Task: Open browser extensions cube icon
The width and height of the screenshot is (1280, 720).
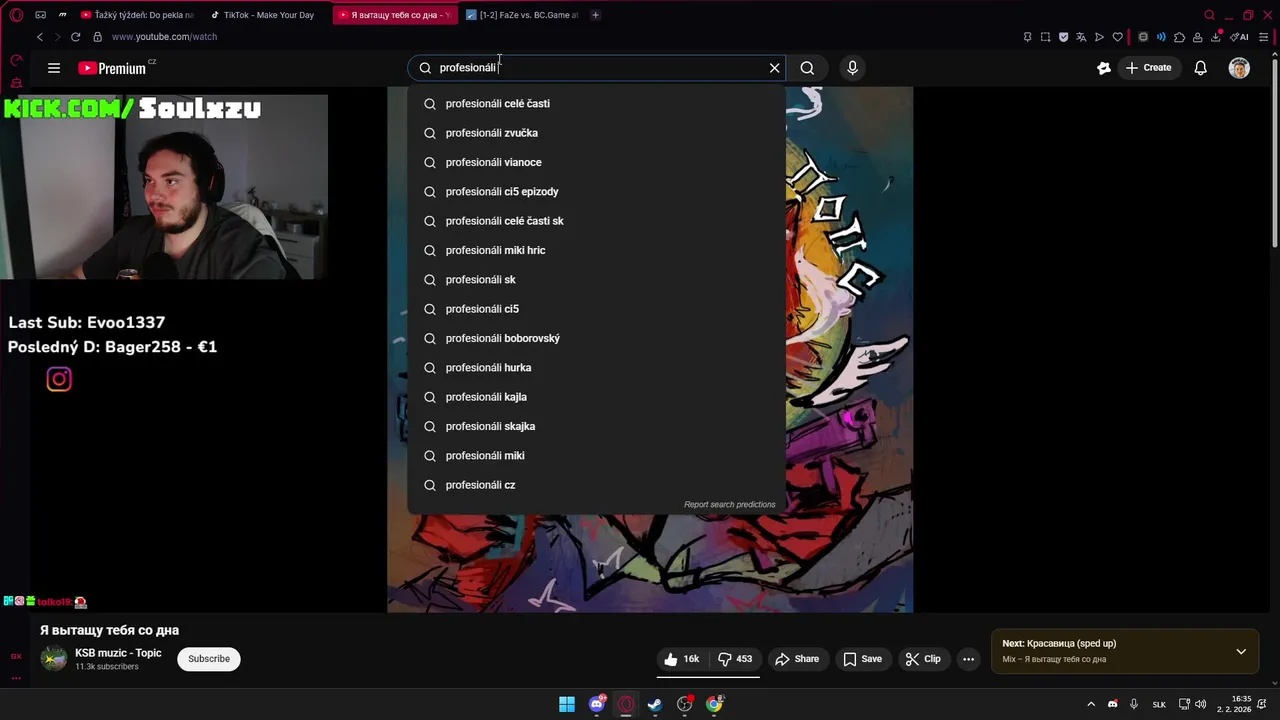Action: point(1179,37)
